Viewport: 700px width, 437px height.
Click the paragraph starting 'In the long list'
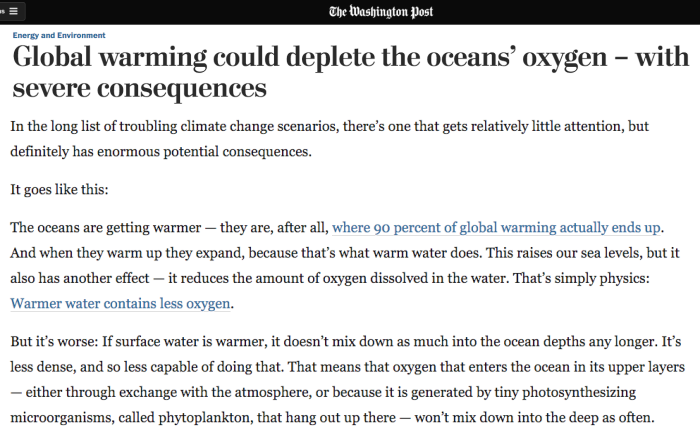pos(329,139)
